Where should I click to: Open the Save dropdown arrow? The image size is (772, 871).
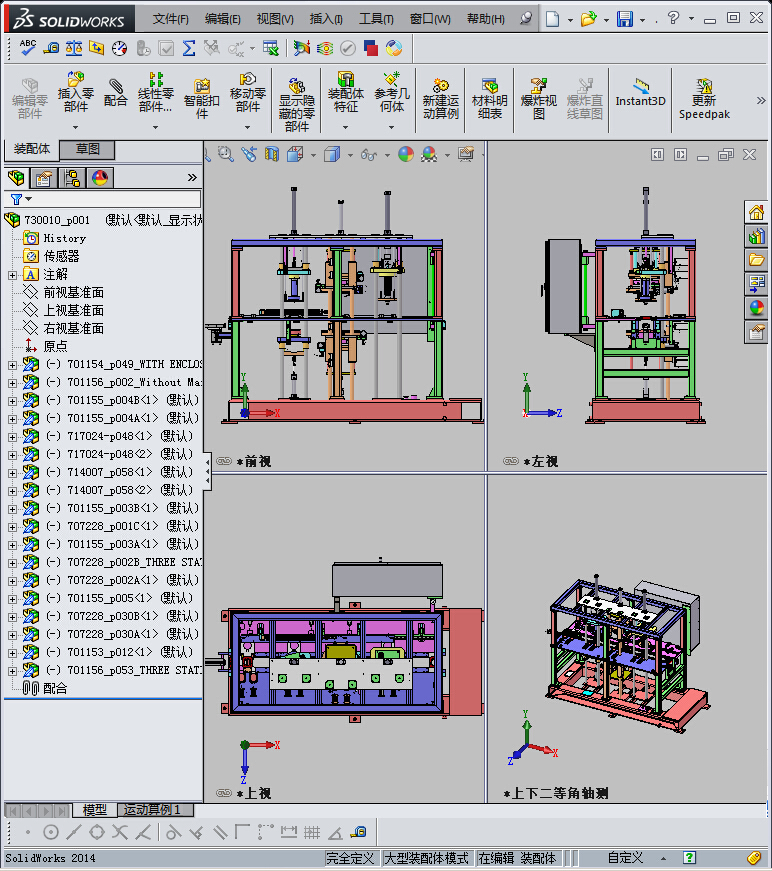[x=643, y=20]
